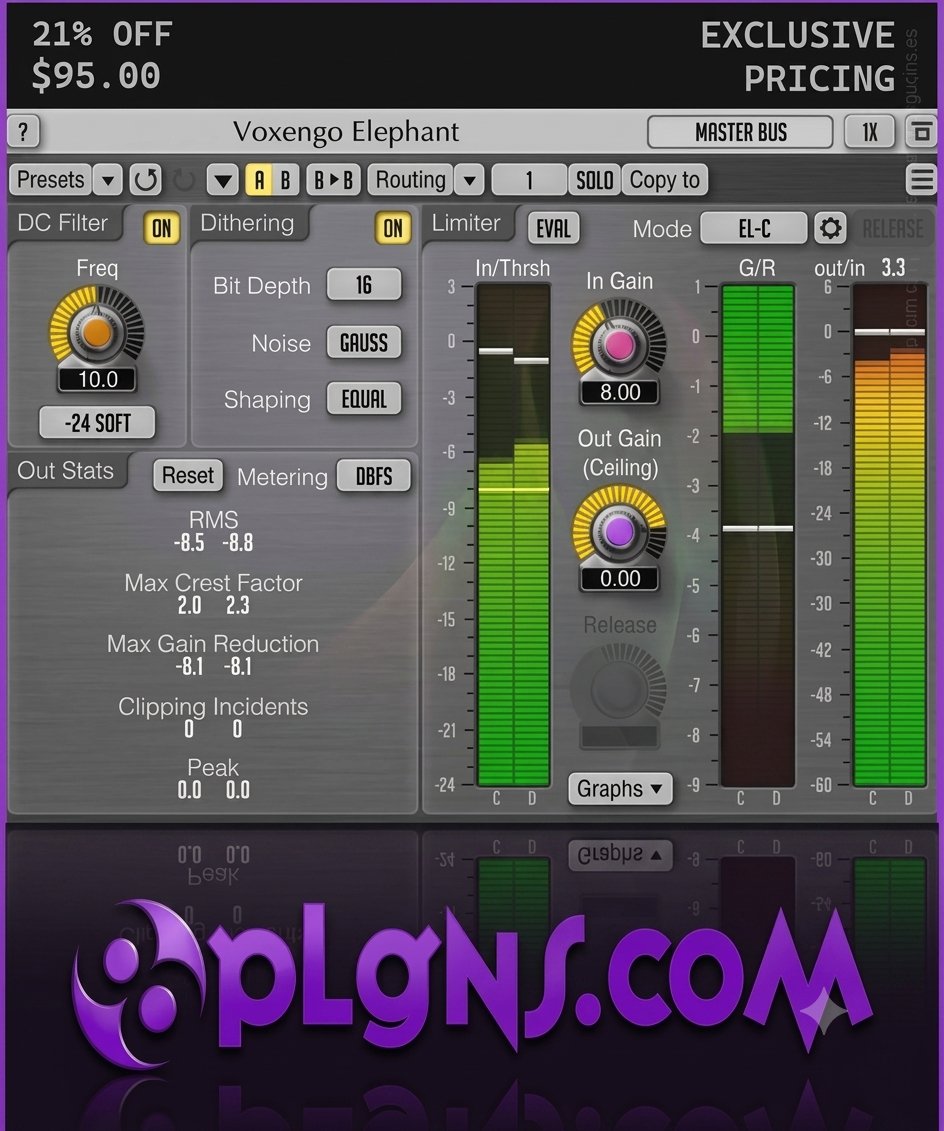Click the Clipping Incidents label

pos(213,706)
